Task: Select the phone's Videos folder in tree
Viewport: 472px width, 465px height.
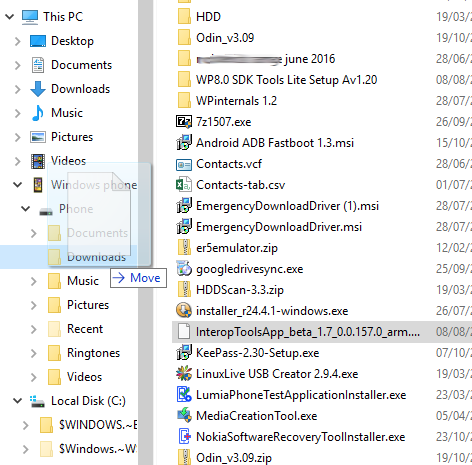Action: point(84,377)
